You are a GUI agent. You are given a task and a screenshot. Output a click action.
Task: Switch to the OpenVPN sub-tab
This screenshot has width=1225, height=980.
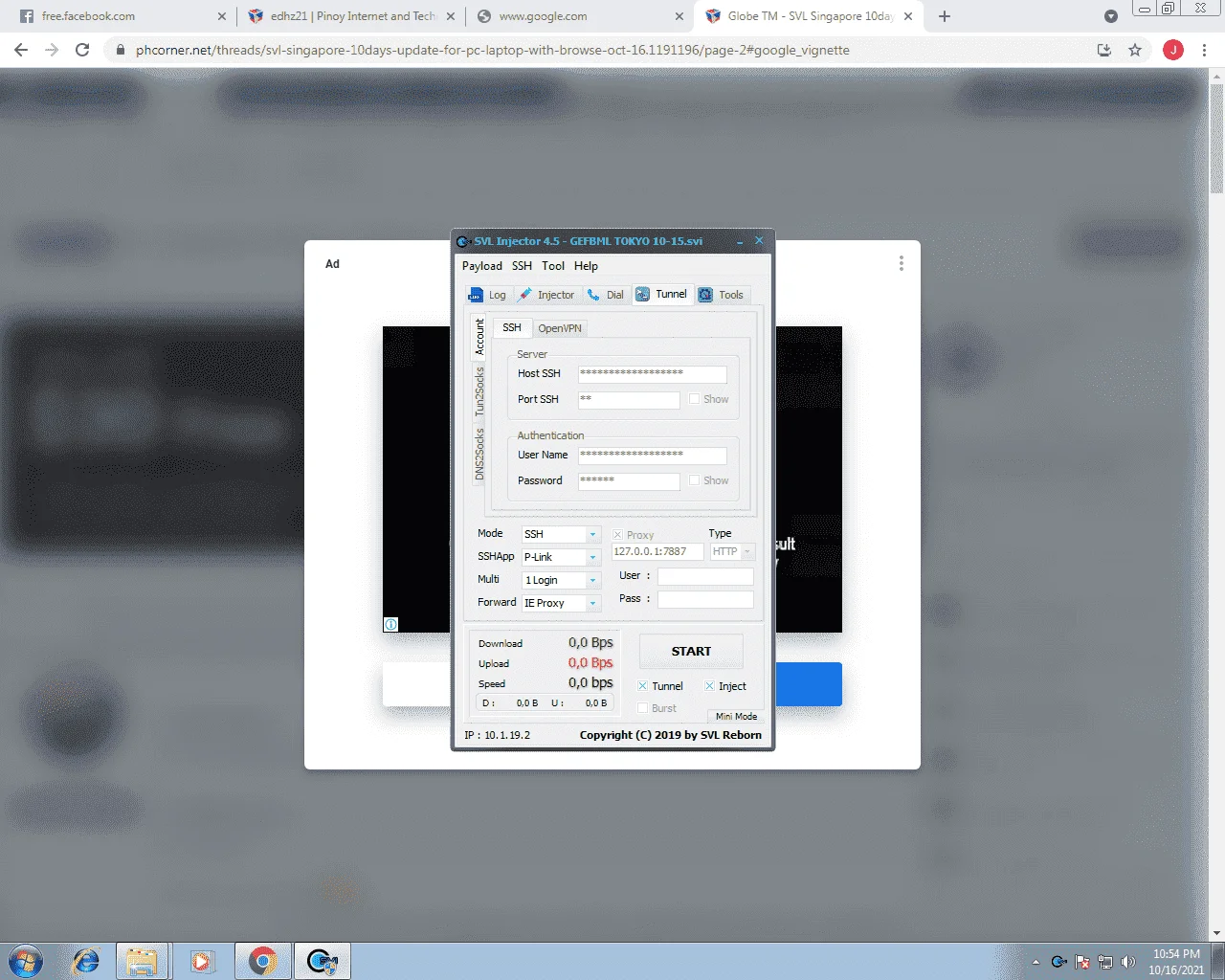coord(559,328)
